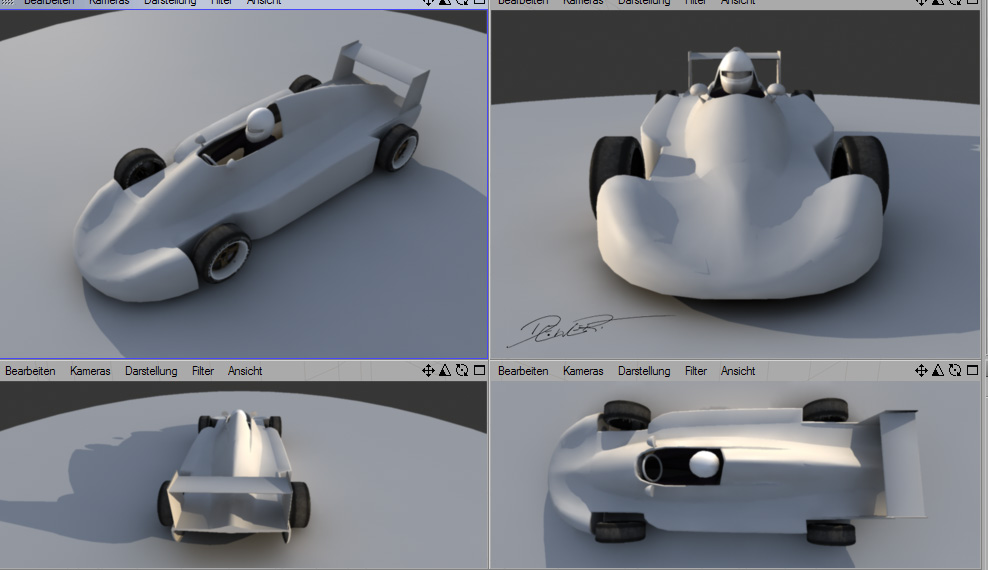Click the rotate camera icon in the top-down viewport
988x570 pixels.
pyautogui.click(x=955, y=371)
